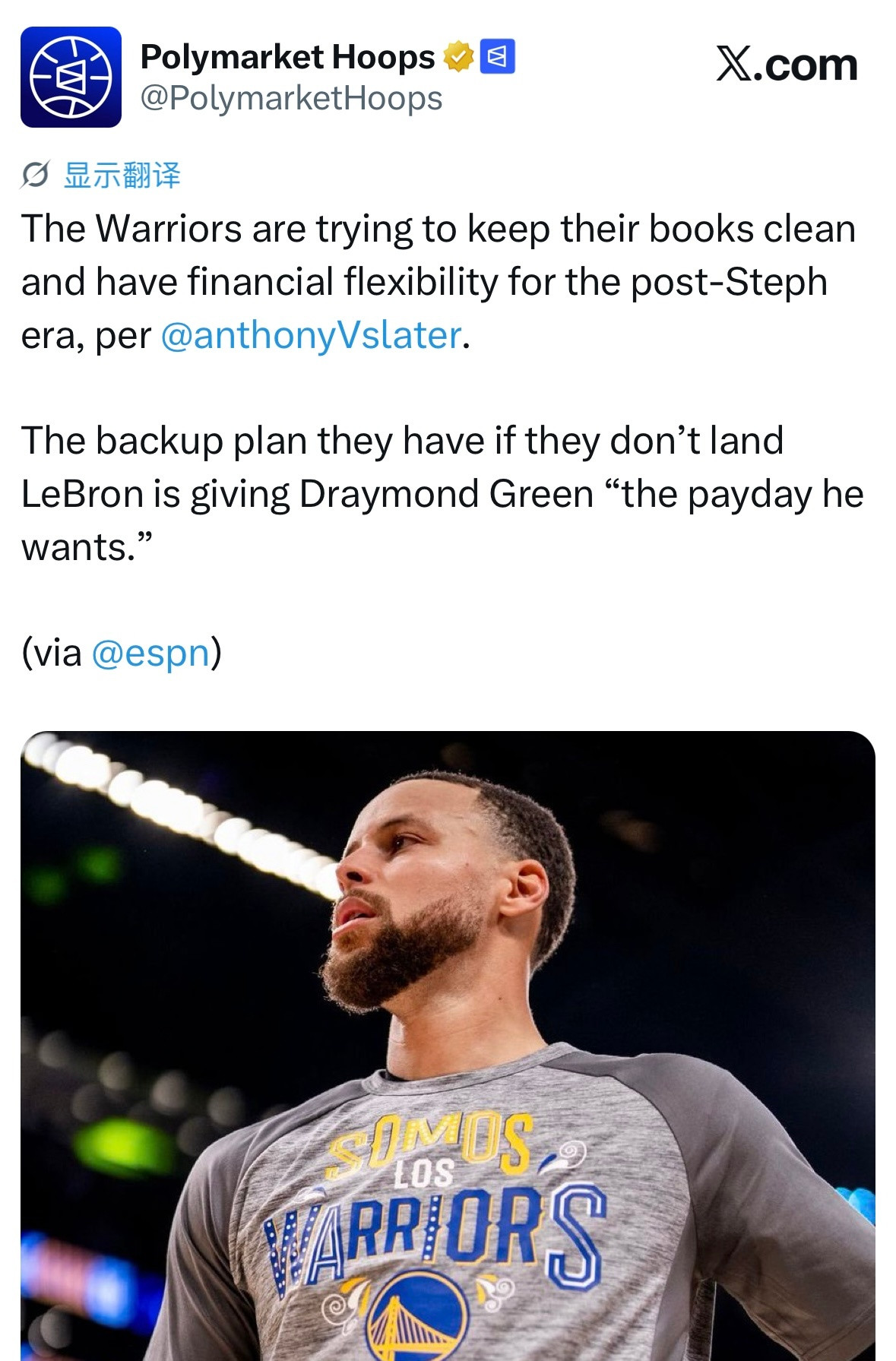Show translation via the 显示翻译 link
Screen dimensions: 896x1361
[122, 176]
